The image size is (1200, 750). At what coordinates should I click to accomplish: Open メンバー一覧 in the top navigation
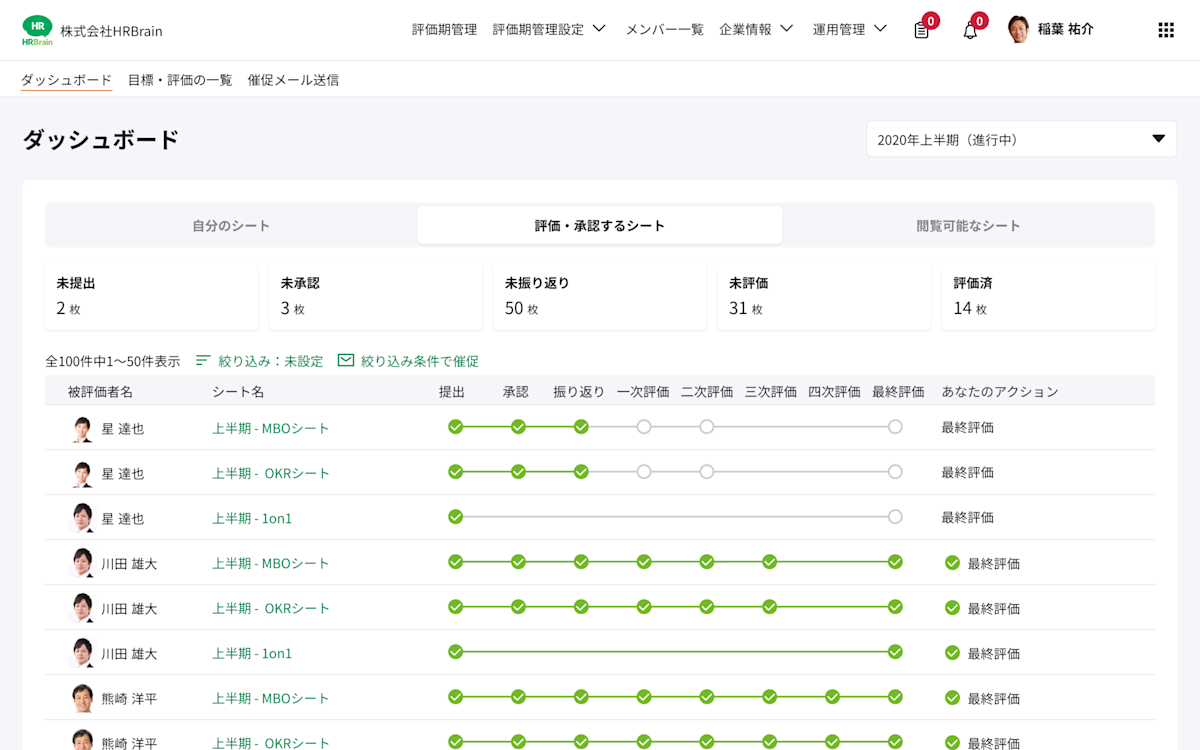pyautogui.click(x=665, y=30)
